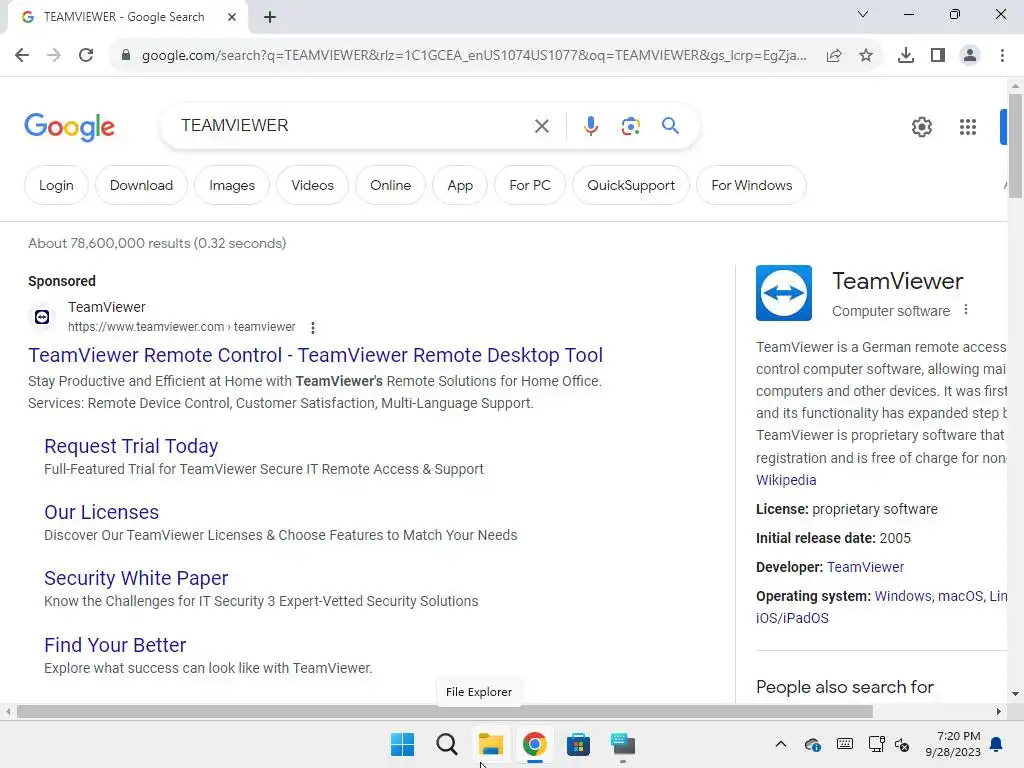
Task: Open the notification bell in the system tray
Action: tap(997, 744)
